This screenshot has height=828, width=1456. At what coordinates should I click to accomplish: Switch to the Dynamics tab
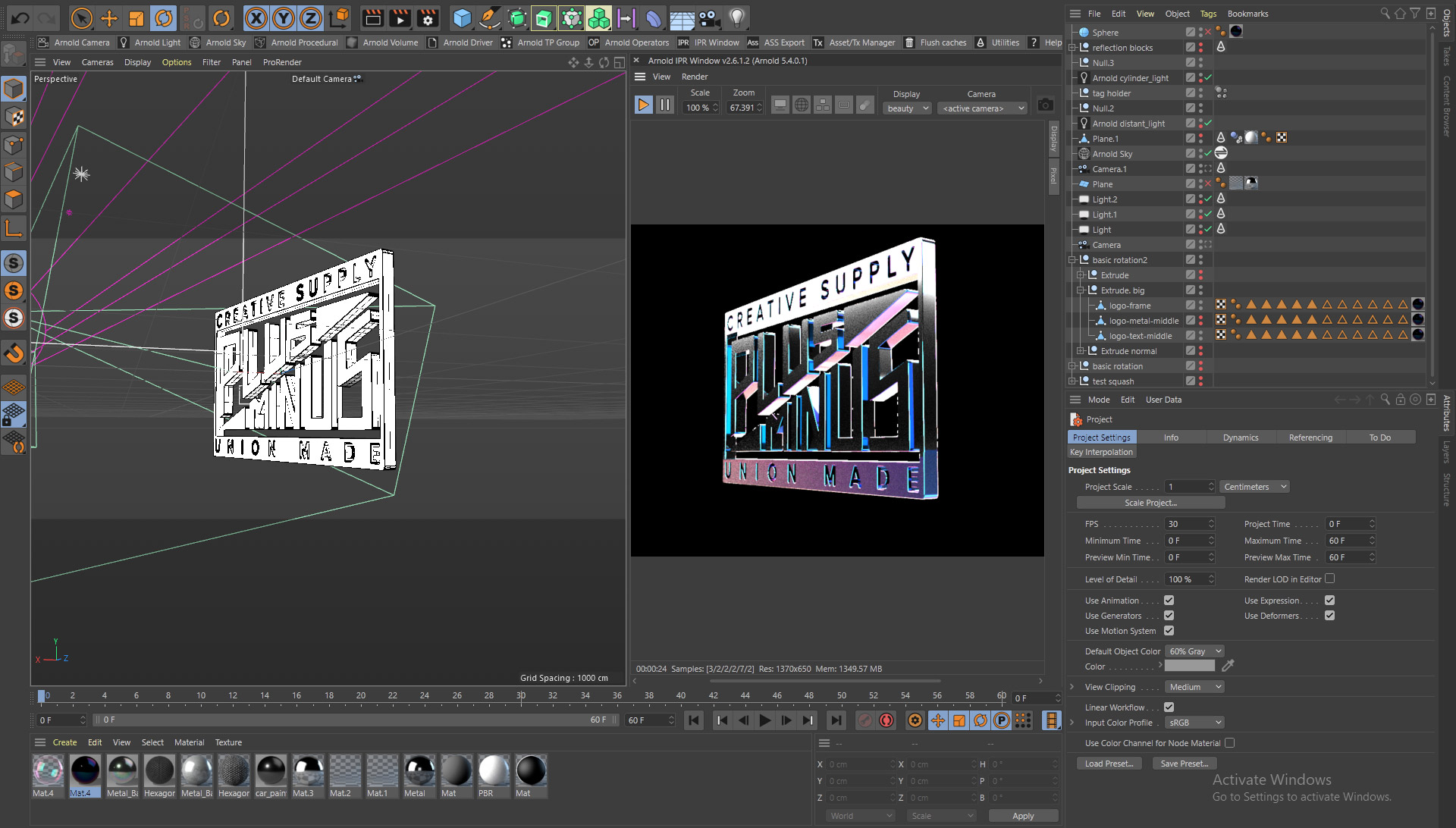1240,438
